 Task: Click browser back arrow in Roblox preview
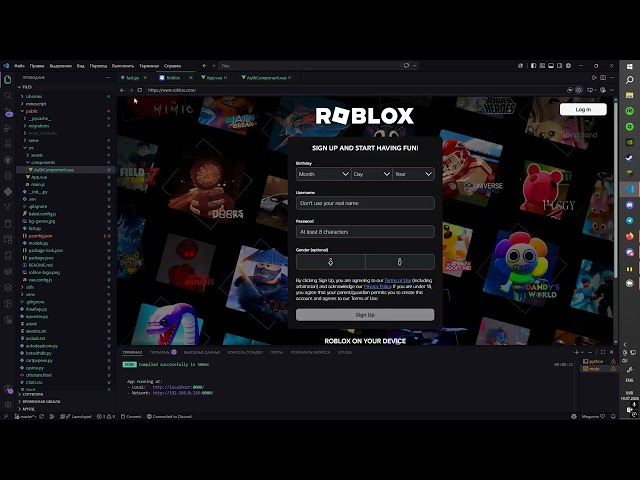pos(122,90)
